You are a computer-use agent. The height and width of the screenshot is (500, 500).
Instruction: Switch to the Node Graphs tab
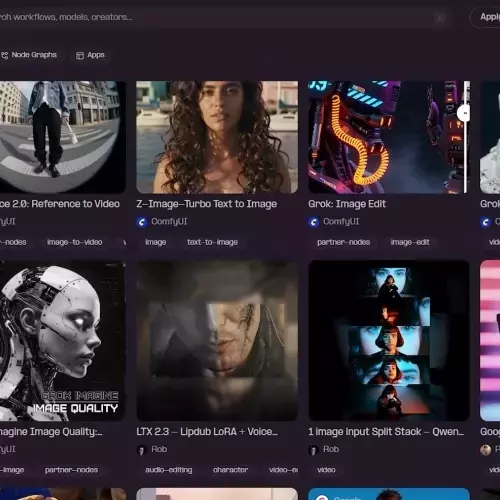29,55
